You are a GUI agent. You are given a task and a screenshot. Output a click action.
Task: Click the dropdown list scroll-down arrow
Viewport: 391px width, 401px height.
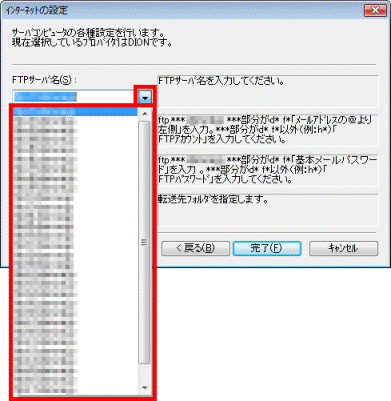pos(145,387)
